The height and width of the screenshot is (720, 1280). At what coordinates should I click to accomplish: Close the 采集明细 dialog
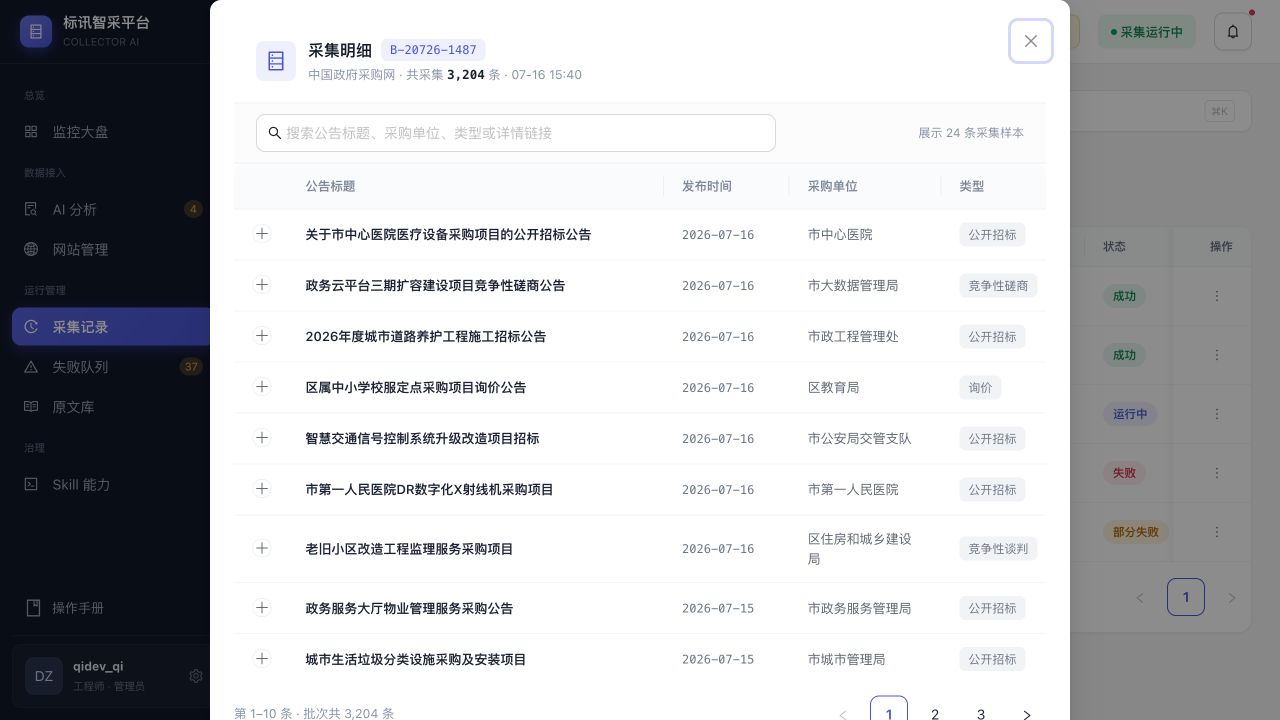click(1031, 41)
